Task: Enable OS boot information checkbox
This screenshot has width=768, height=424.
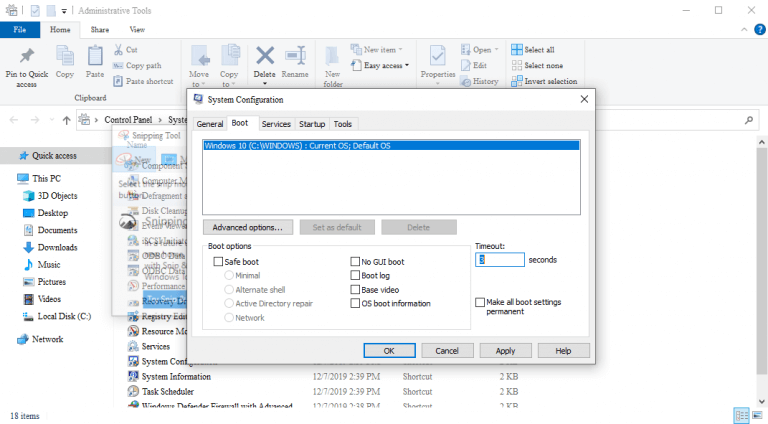Action: tap(355, 304)
